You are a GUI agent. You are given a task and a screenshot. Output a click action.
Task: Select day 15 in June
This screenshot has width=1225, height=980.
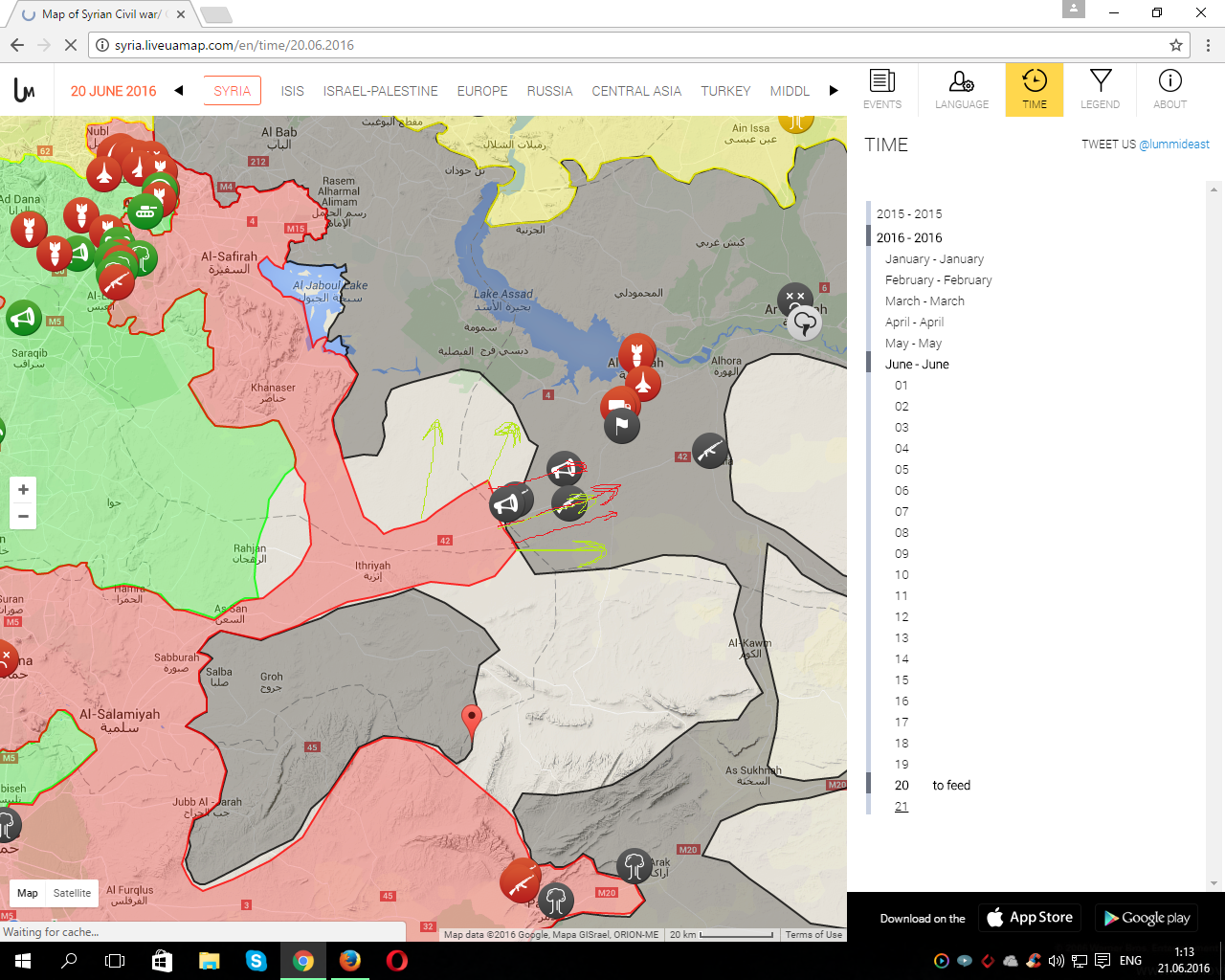(x=902, y=680)
